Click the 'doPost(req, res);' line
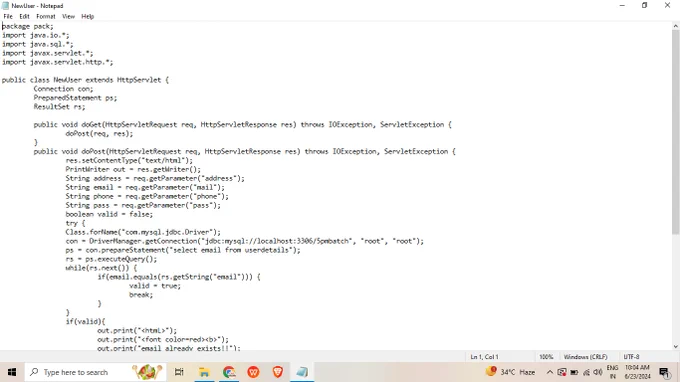 pos(99,134)
